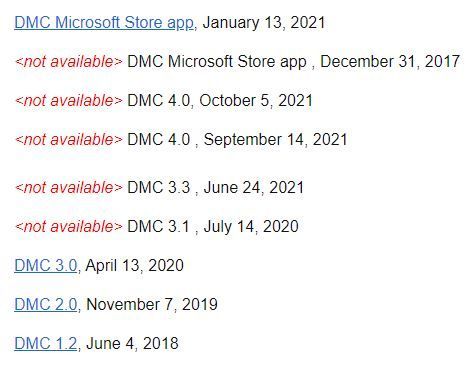Click the January 13, 2021 date text
470x366 pixels.
tap(264, 23)
